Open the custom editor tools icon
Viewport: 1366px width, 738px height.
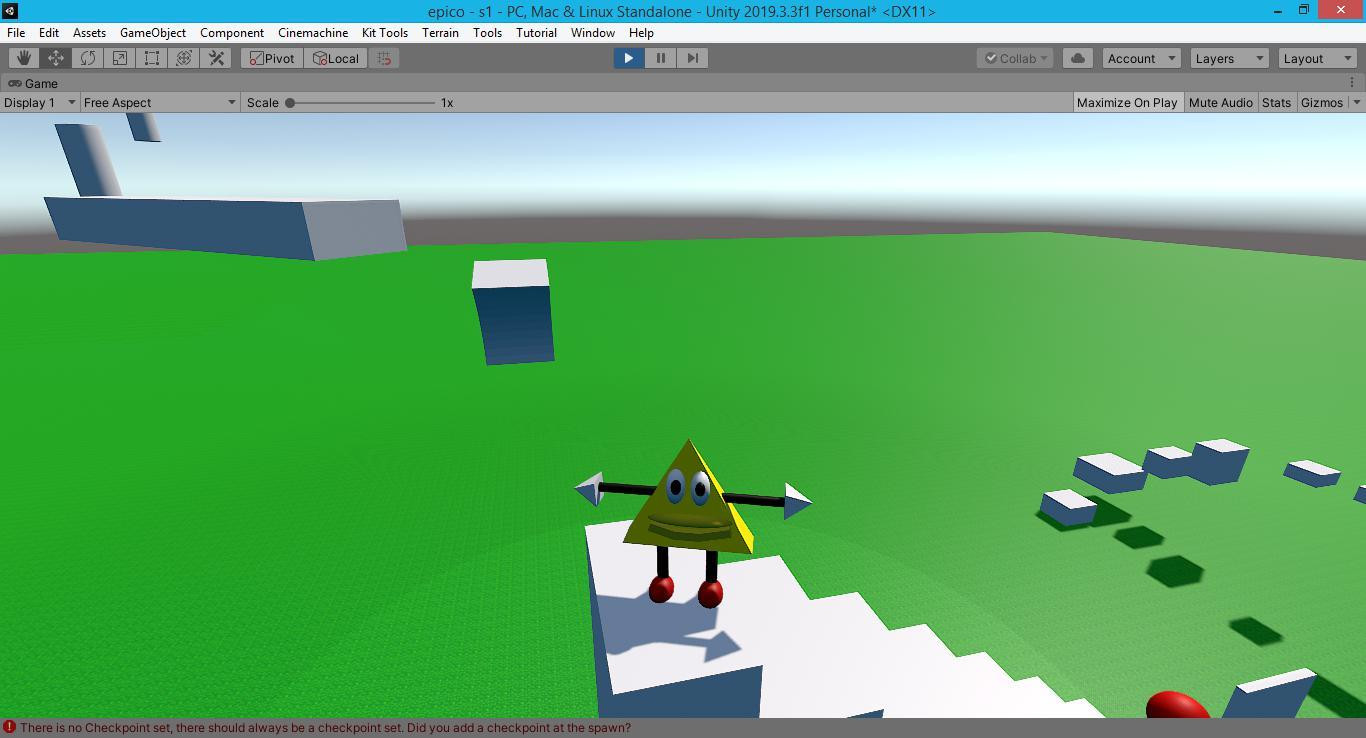point(216,58)
